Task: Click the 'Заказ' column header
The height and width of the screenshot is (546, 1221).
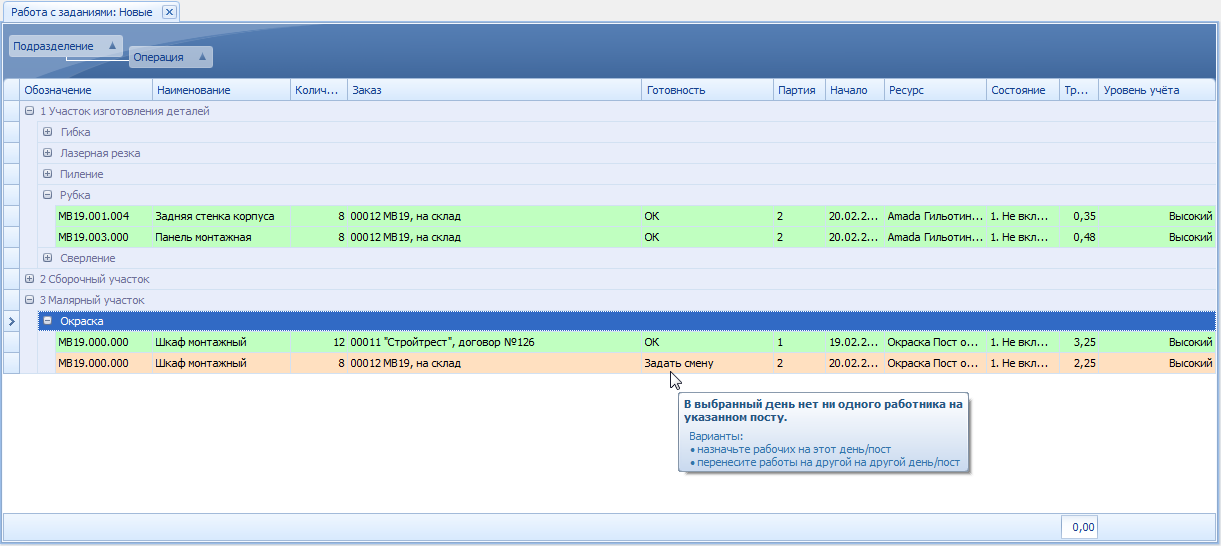Action: tap(494, 90)
